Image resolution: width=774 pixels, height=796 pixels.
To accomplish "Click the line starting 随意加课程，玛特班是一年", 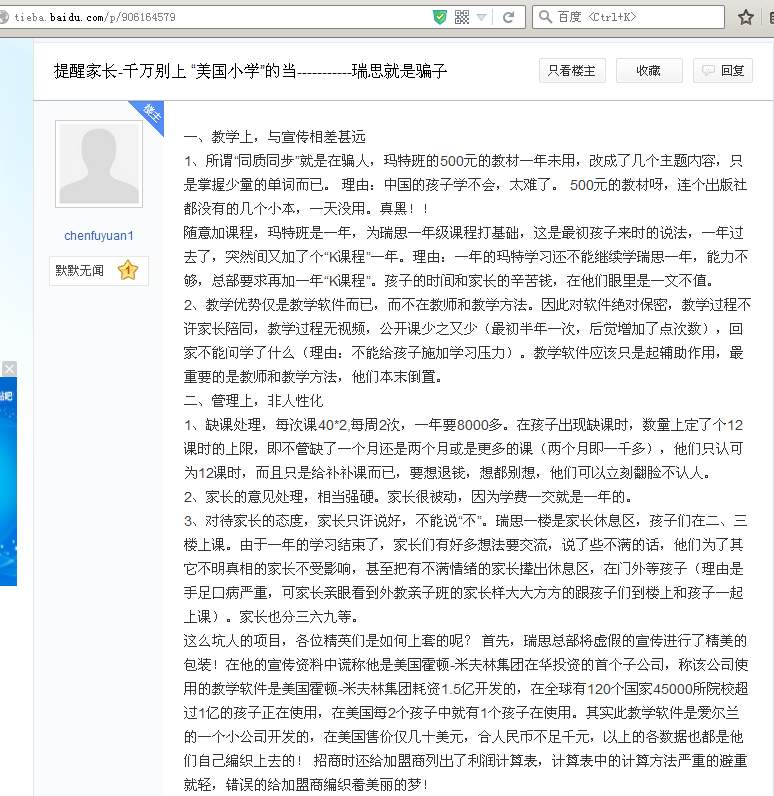I will (463, 233).
